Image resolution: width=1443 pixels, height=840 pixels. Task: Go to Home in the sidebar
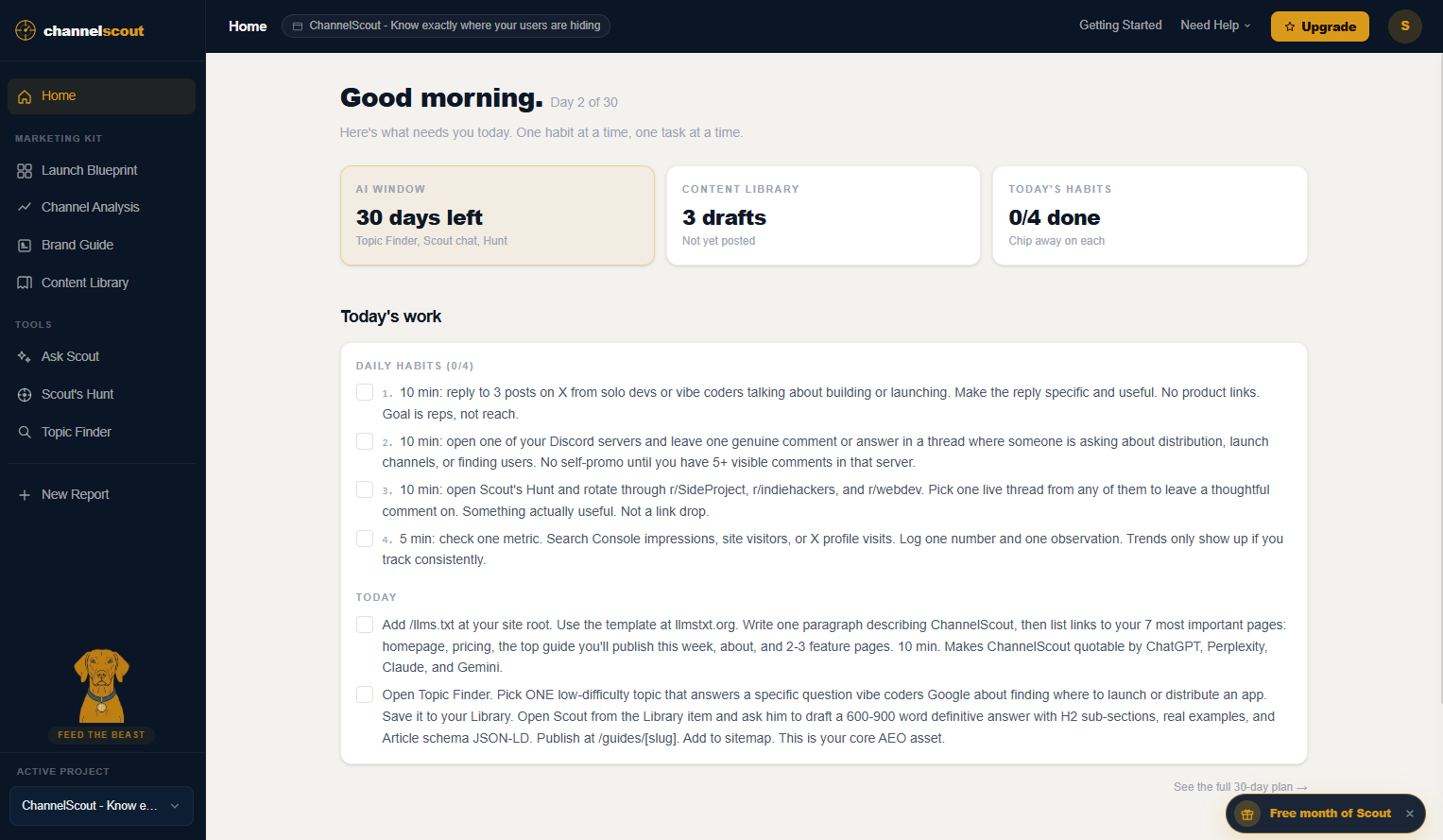101,96
